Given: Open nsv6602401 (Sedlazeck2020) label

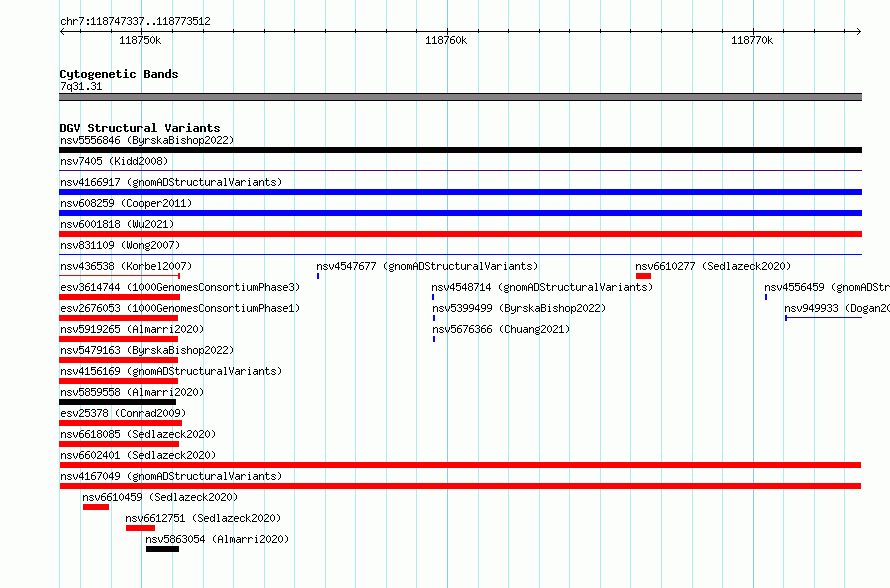Looking at the screenshot, I should 138,455.
